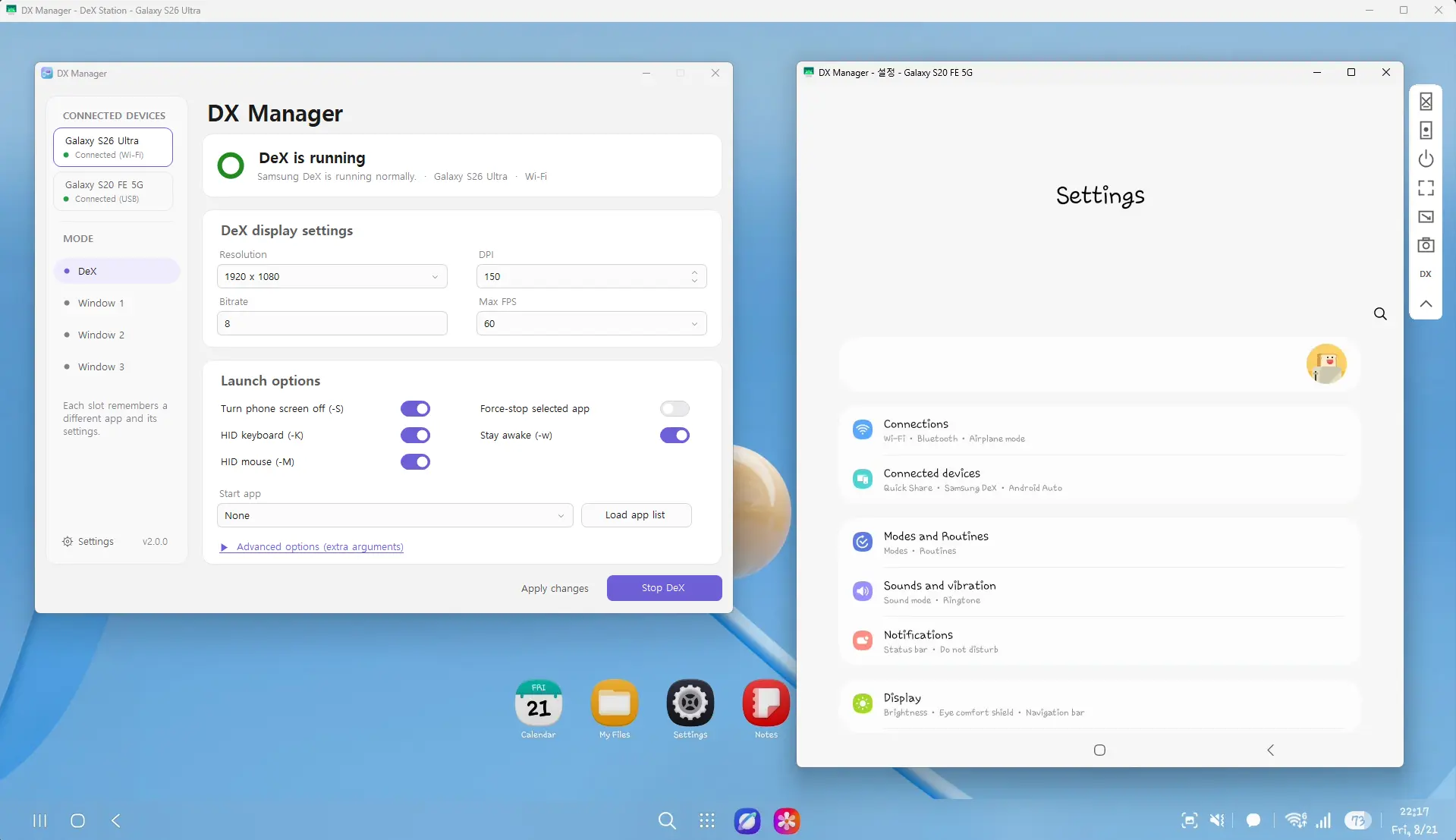The height and width of the screenshot is (840, 1456).
Task: Click the clock showing 22:17 in the tray
Action: (x=1414, y=811)
